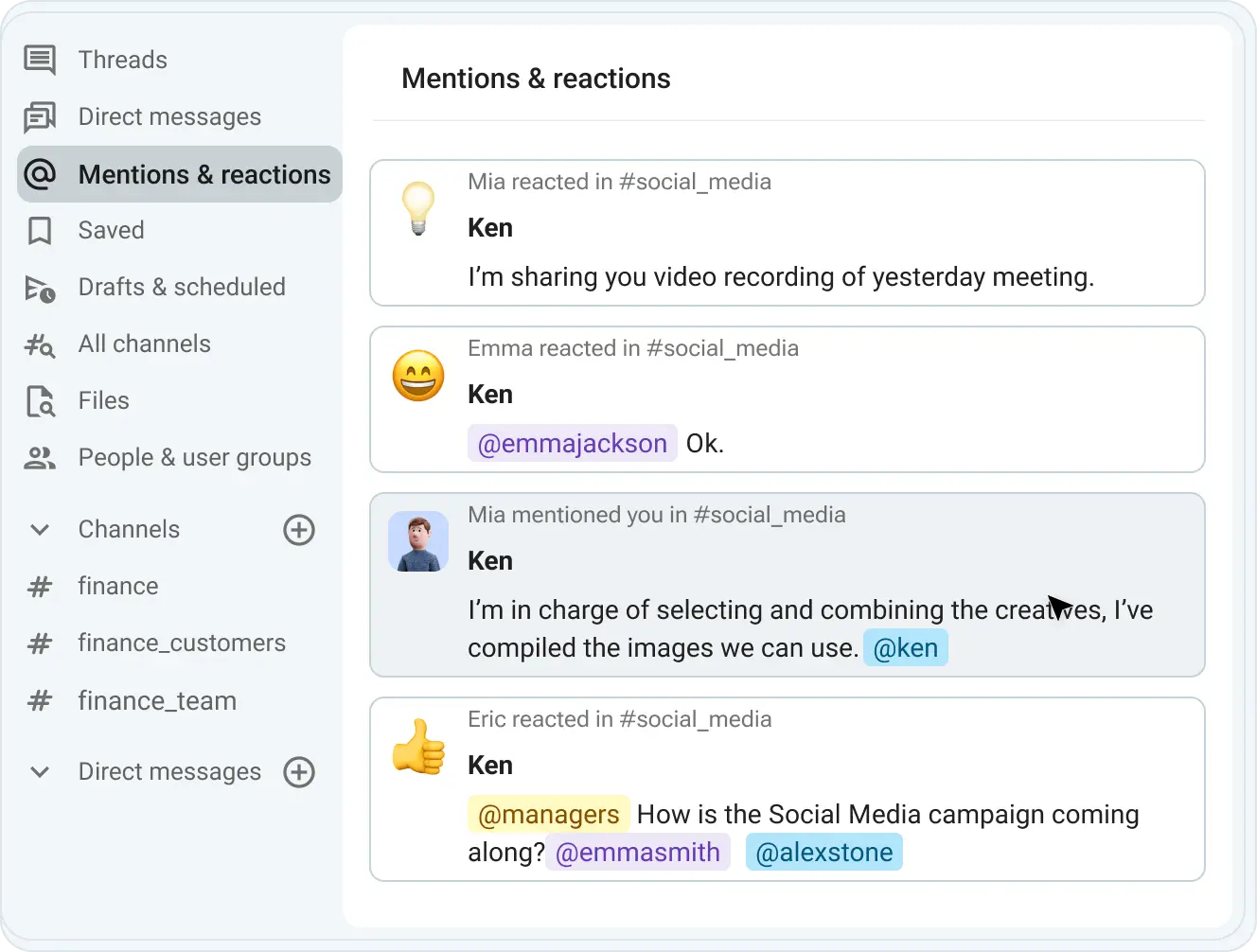Viewport: 1257px width, 952px height.
Task: Click the Drafts & scheduled send icon
Action: tap(40, 288)
